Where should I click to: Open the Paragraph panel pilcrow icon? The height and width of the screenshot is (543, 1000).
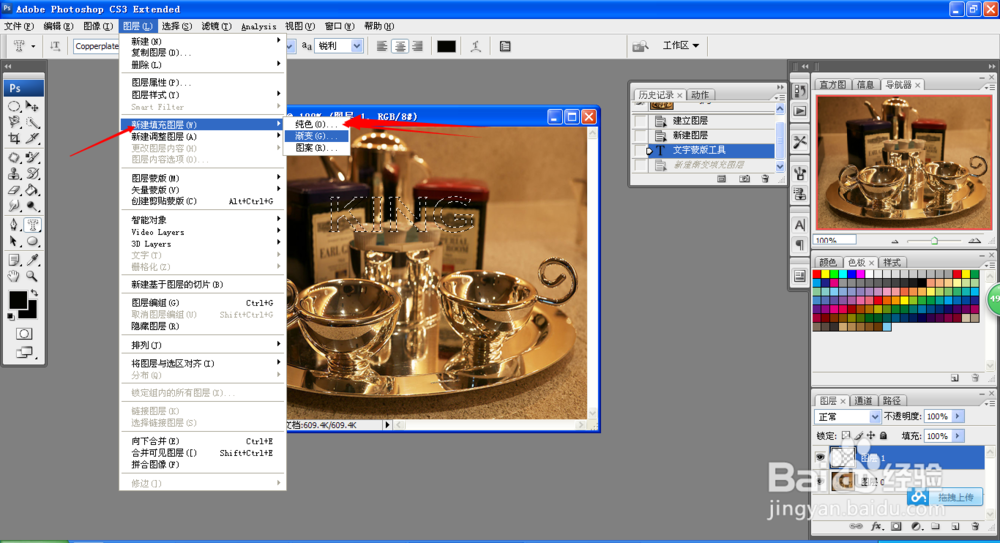pyautogui.click(x=800, y=244)
